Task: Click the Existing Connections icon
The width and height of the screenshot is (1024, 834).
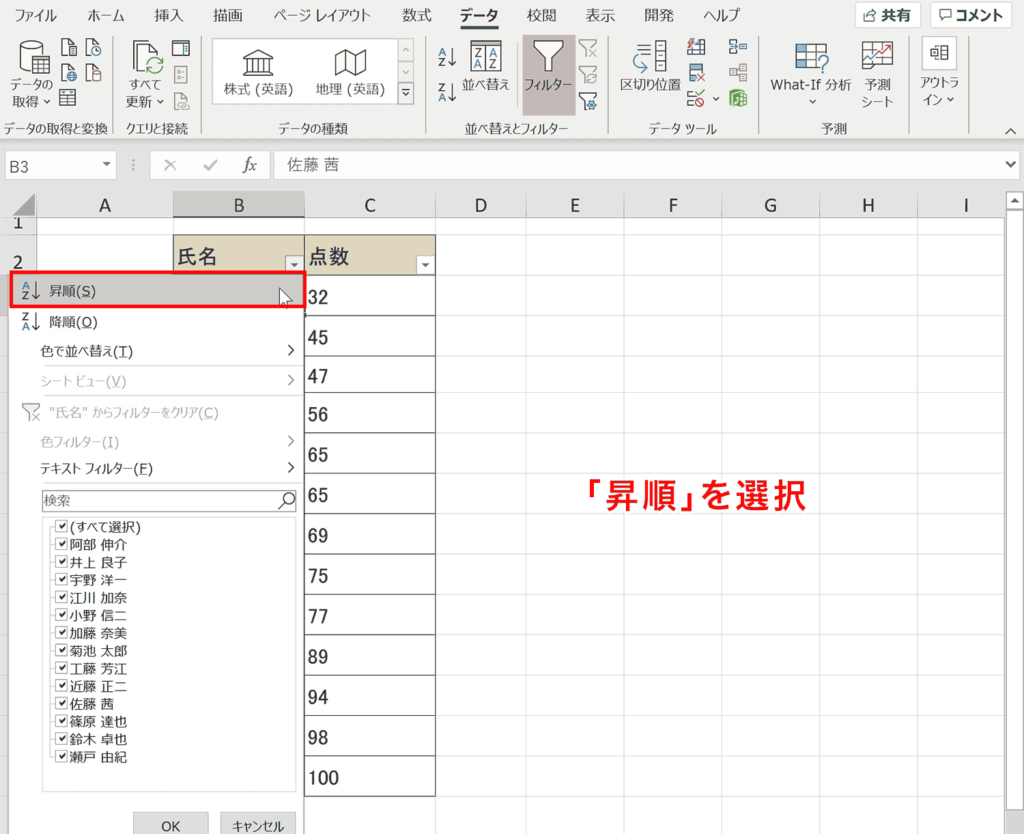Action: click(93, 73)
